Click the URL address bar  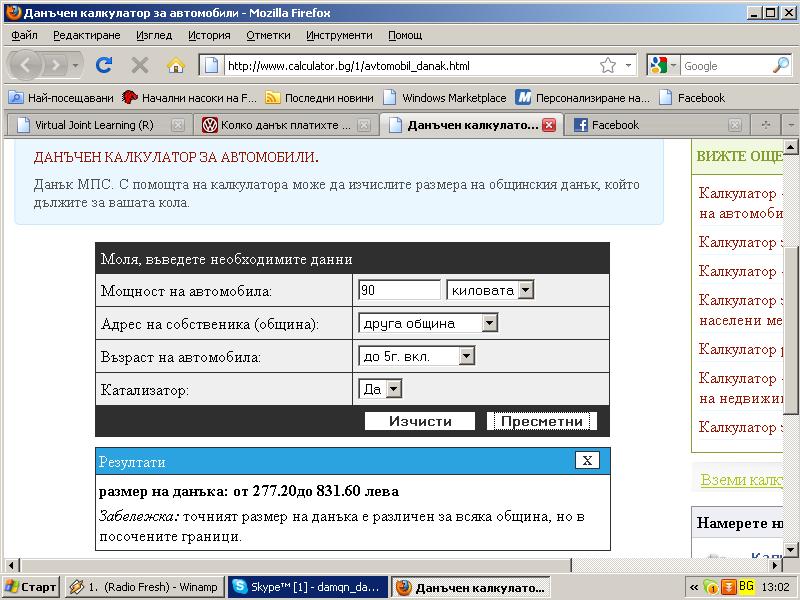410,66
